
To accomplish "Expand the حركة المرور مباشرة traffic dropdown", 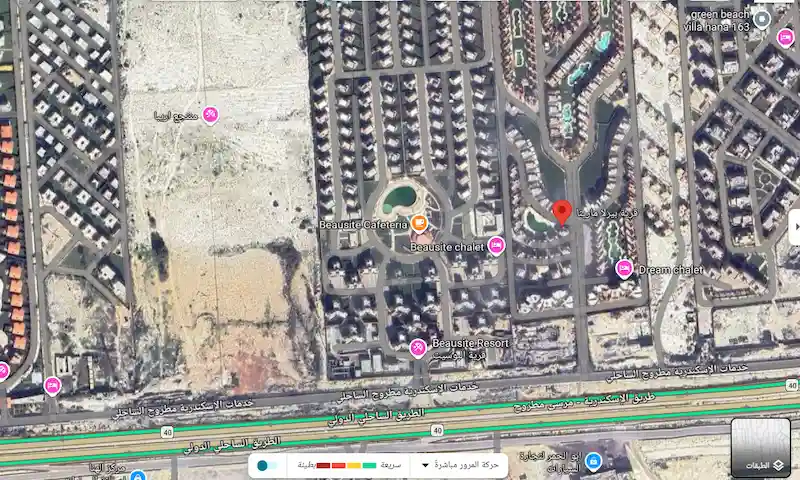I will 460,465.
